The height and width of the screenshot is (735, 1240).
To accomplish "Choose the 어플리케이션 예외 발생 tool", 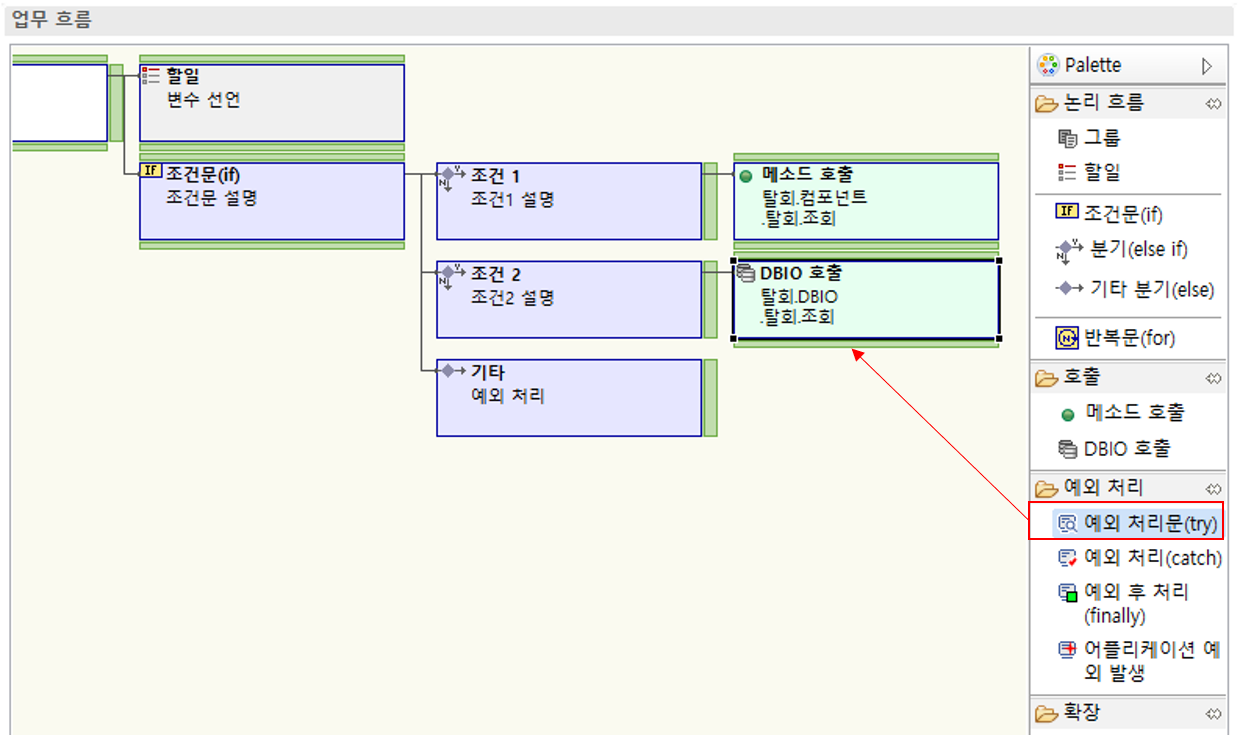I will pos(1140,660).
